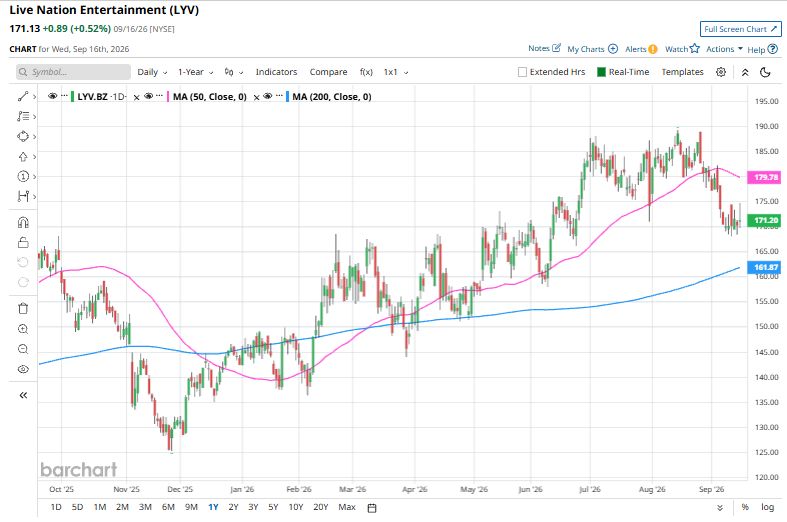The height and width of the screenshot is (522, 787).
Task: Open chart settings gear icon
Action: tap(721, 72)
